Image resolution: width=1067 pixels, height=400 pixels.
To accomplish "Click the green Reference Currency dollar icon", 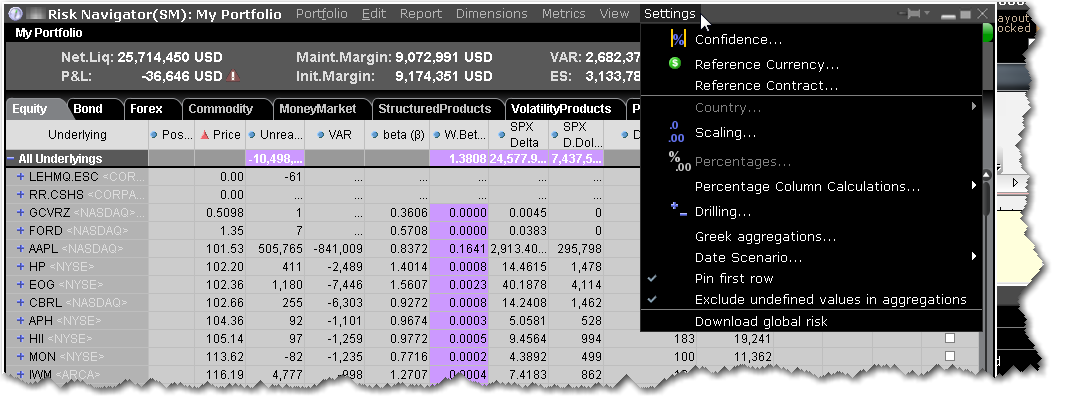I will point(675,64).
